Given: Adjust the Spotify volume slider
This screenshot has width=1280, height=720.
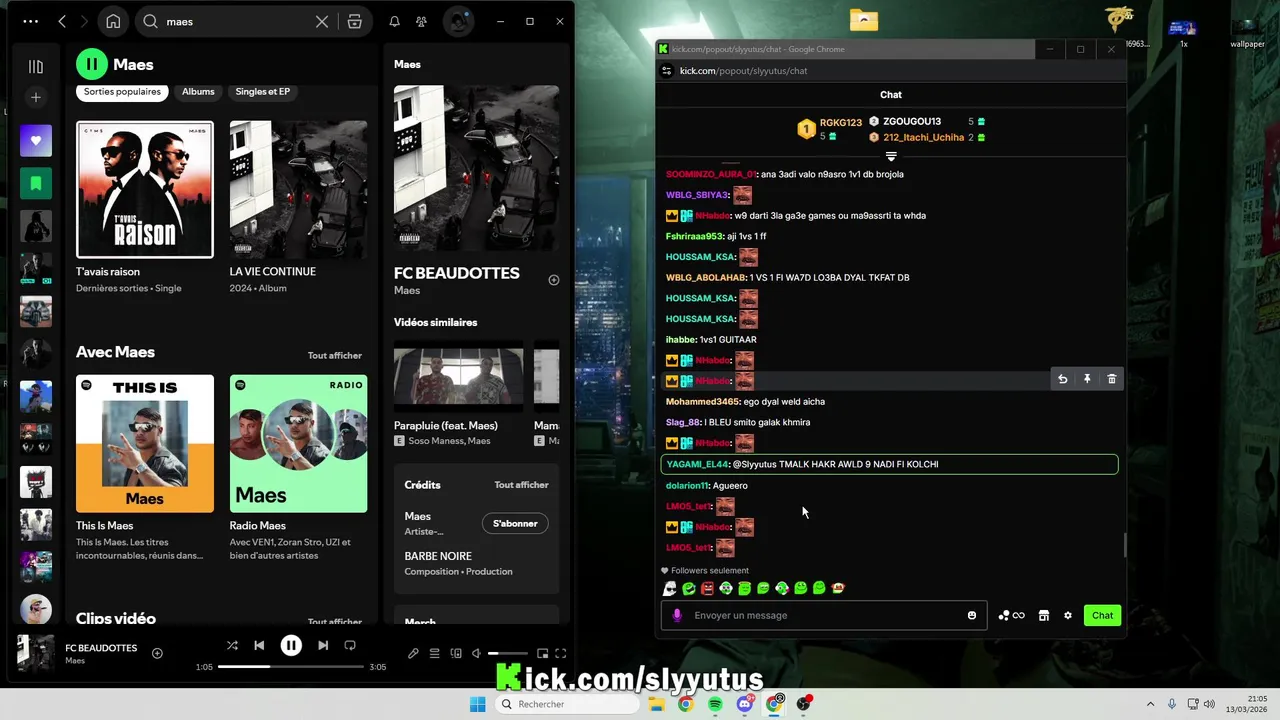Looking at the screenshot, I should click(508, 653).
